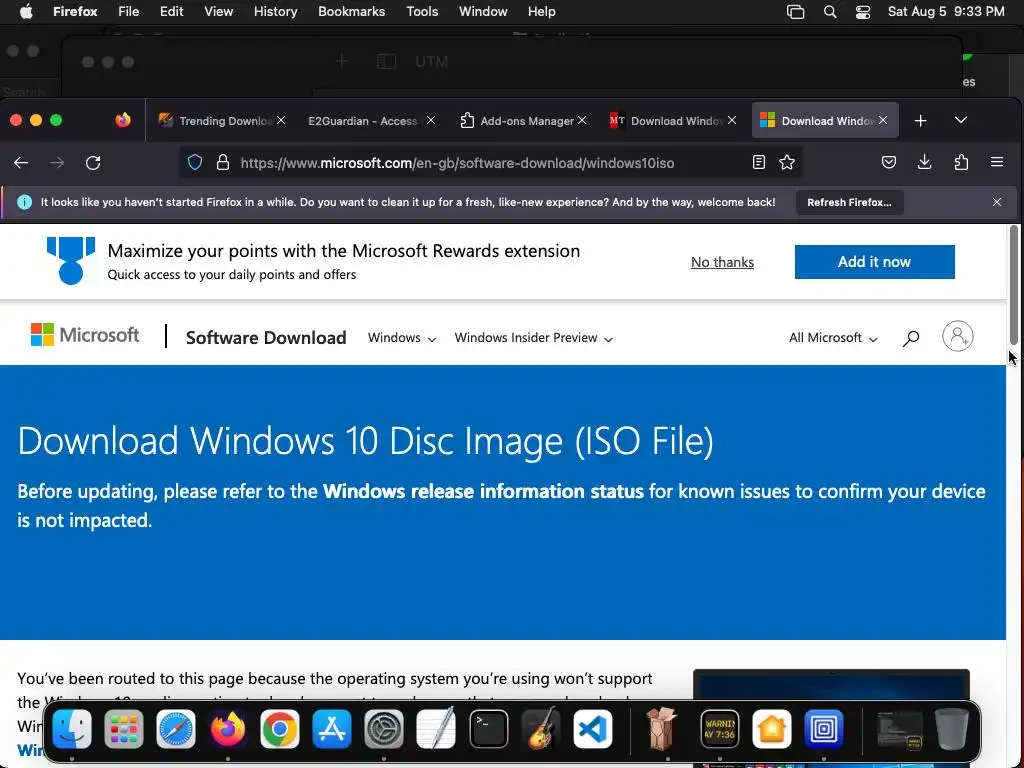Open the Firefox downloads panel

(x=924, y=162)
